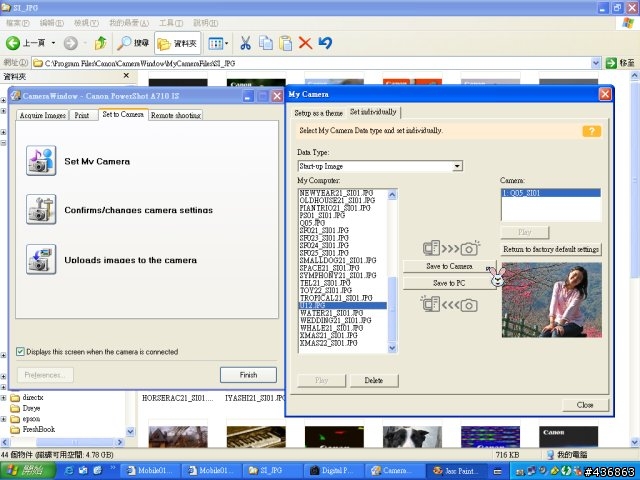The image size is (640, 480).
Task: Toggle Displays this screen when connected checkbox
Action: (20, 351)
